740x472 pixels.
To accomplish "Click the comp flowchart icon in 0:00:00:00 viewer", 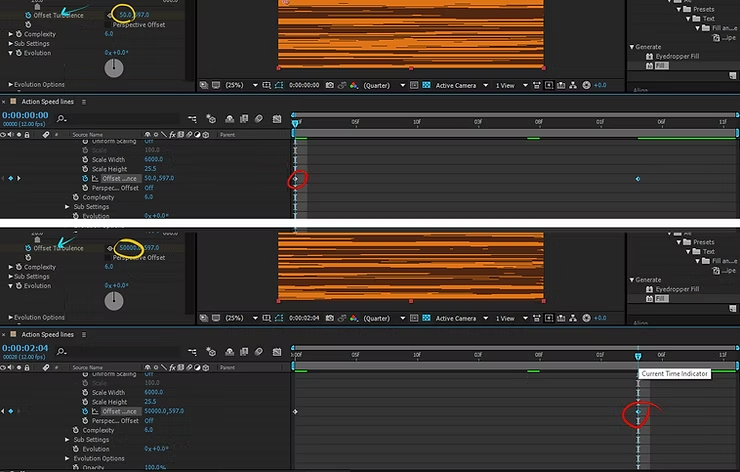I will [x=572, y=85].
